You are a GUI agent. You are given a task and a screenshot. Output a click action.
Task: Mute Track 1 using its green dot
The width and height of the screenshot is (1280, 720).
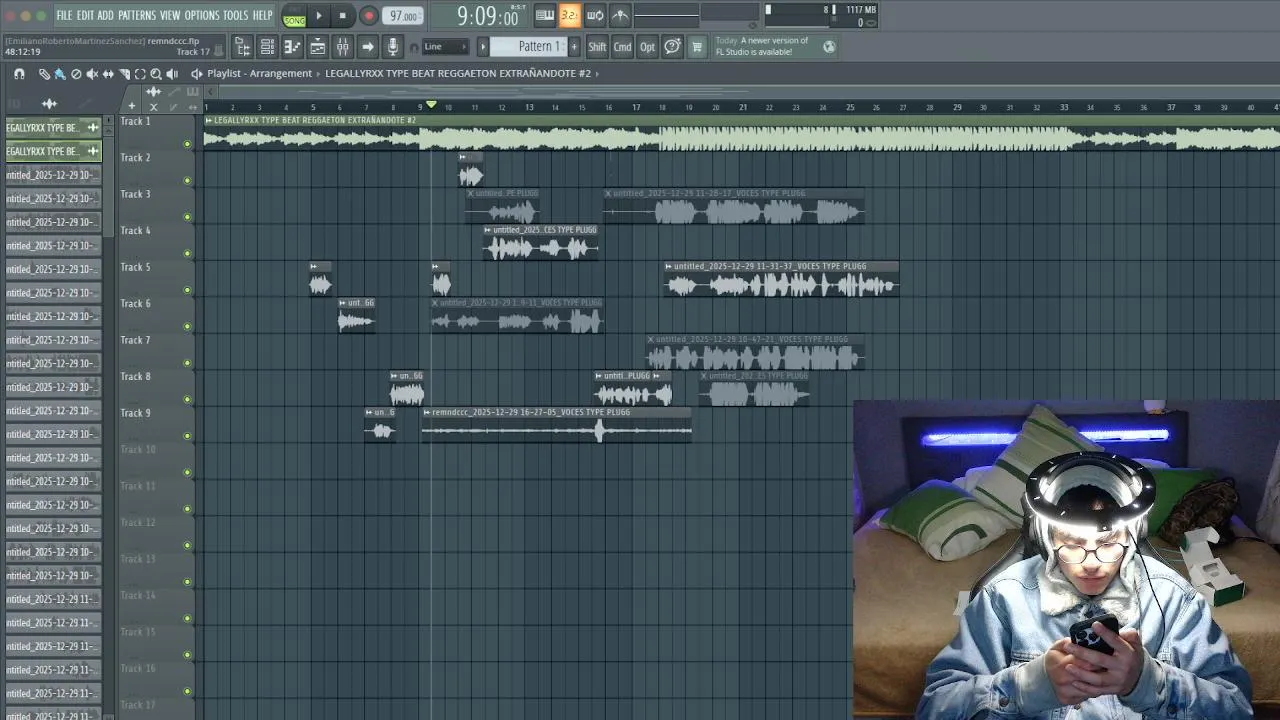(187, 144)
